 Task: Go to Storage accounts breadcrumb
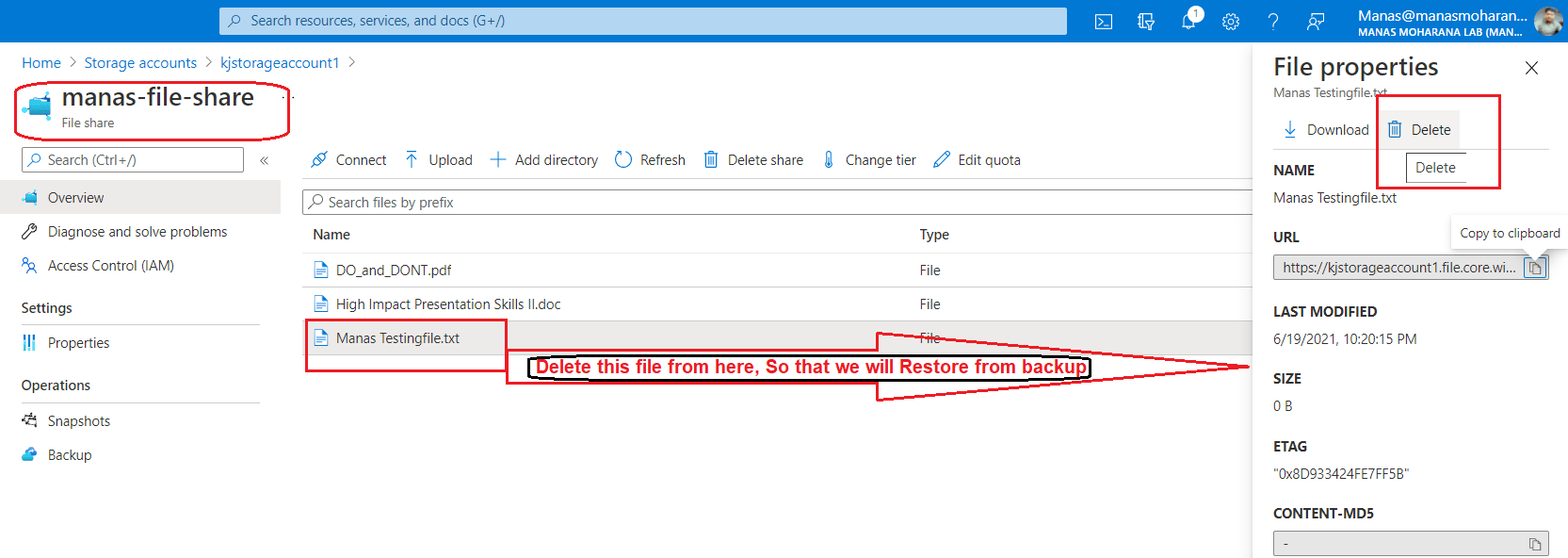coord(140,63)
